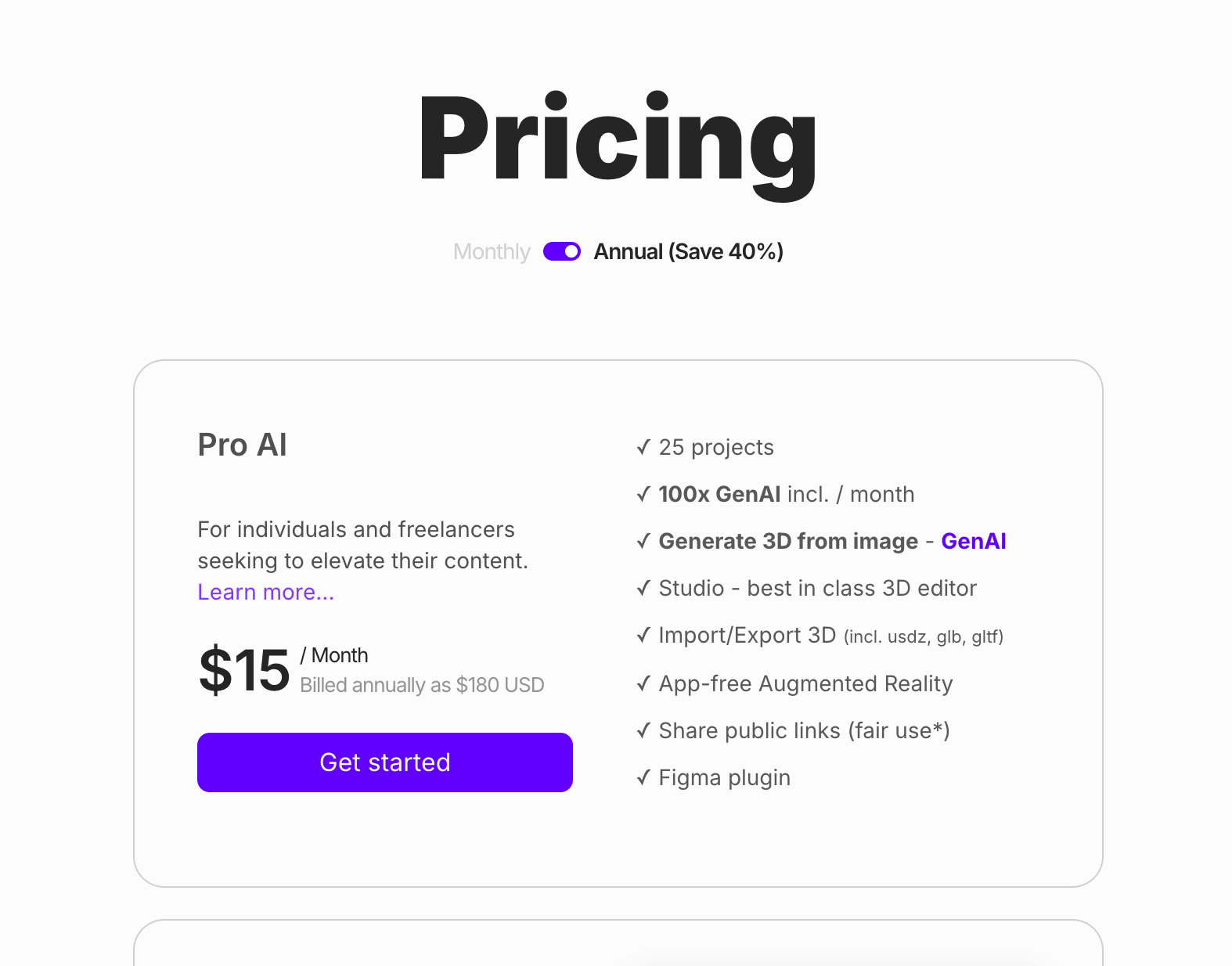Click the checkmark beside Import/Export 3D
Image resolution: width=1232 pixels, height=966 pixels.
click(643, 635)
